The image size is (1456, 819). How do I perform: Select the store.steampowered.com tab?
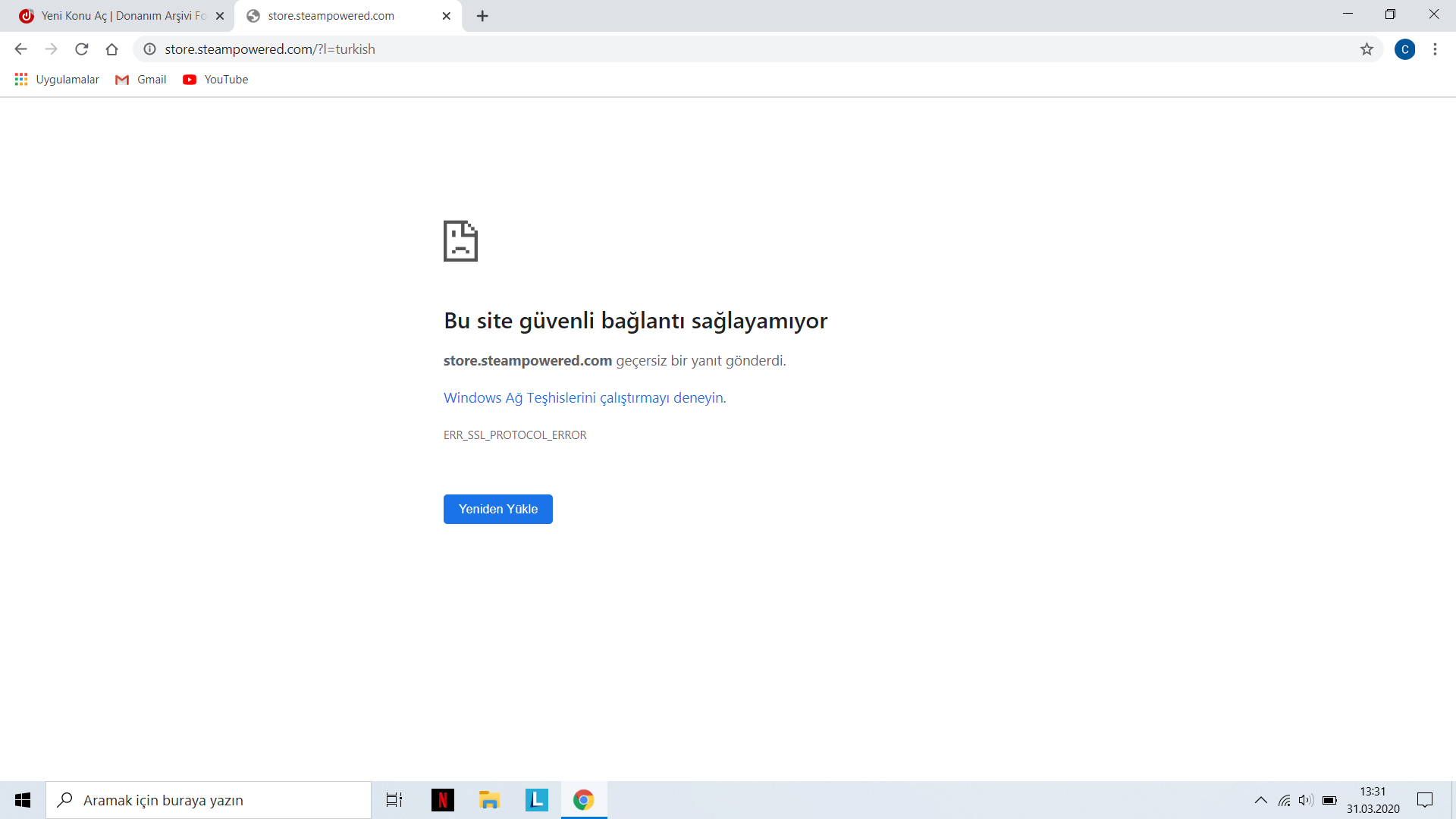coord(348,16)
